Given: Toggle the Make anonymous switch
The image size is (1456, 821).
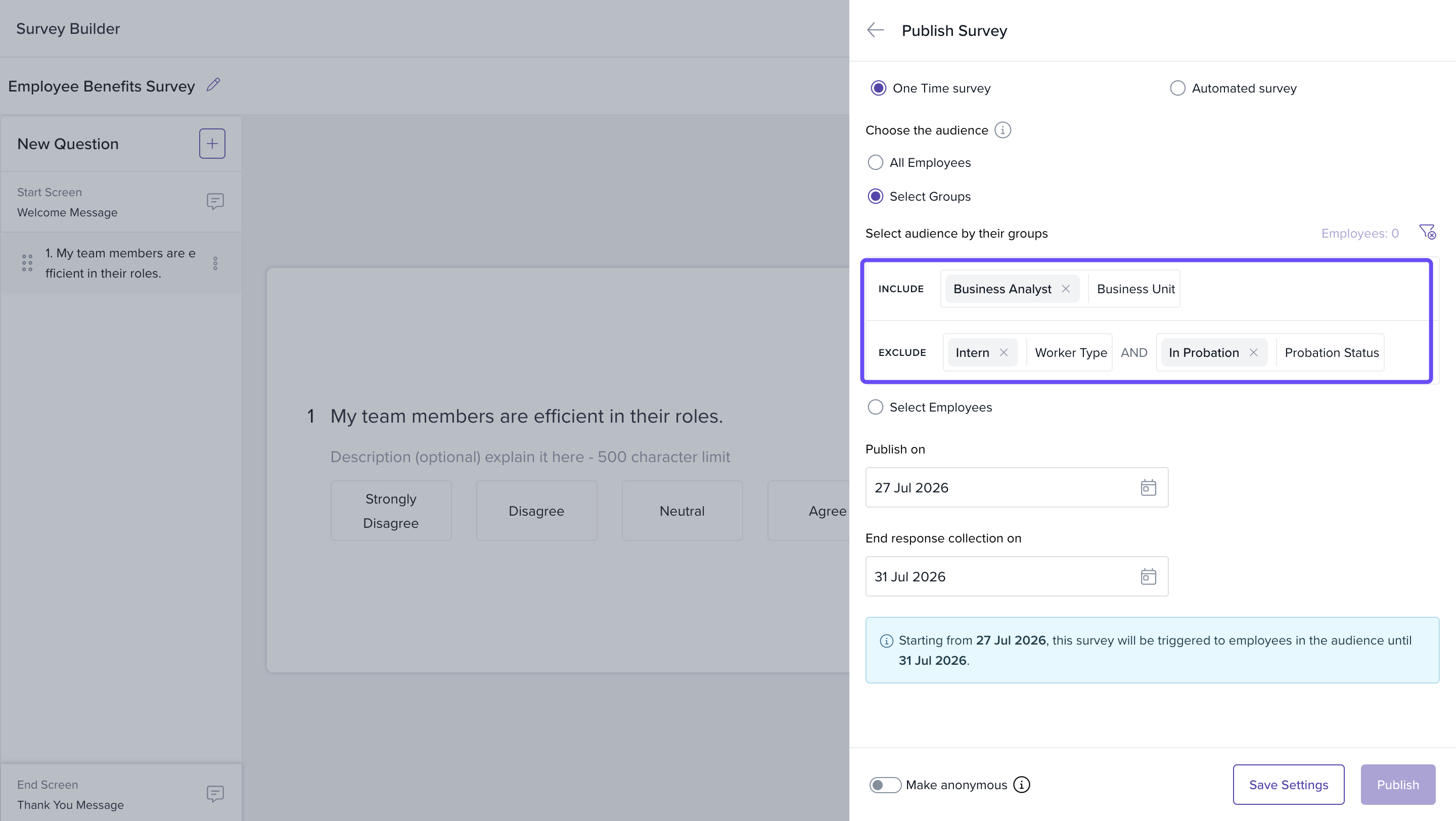Looking at the screenshot, I should (885, 785).
